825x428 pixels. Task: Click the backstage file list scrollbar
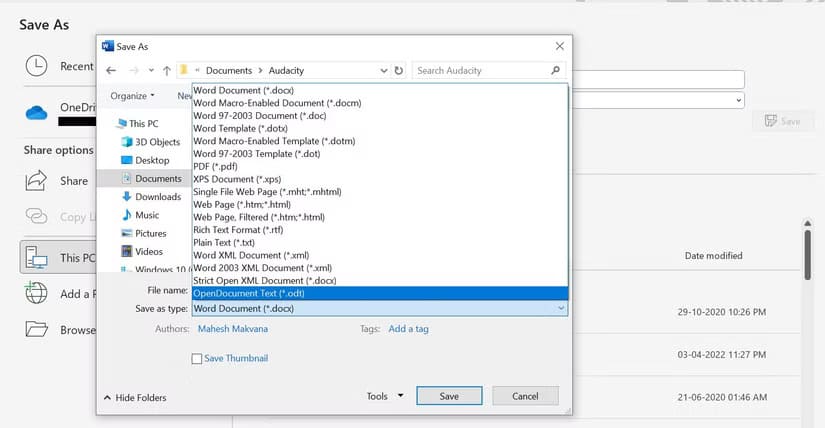click(x=808, y=256)
